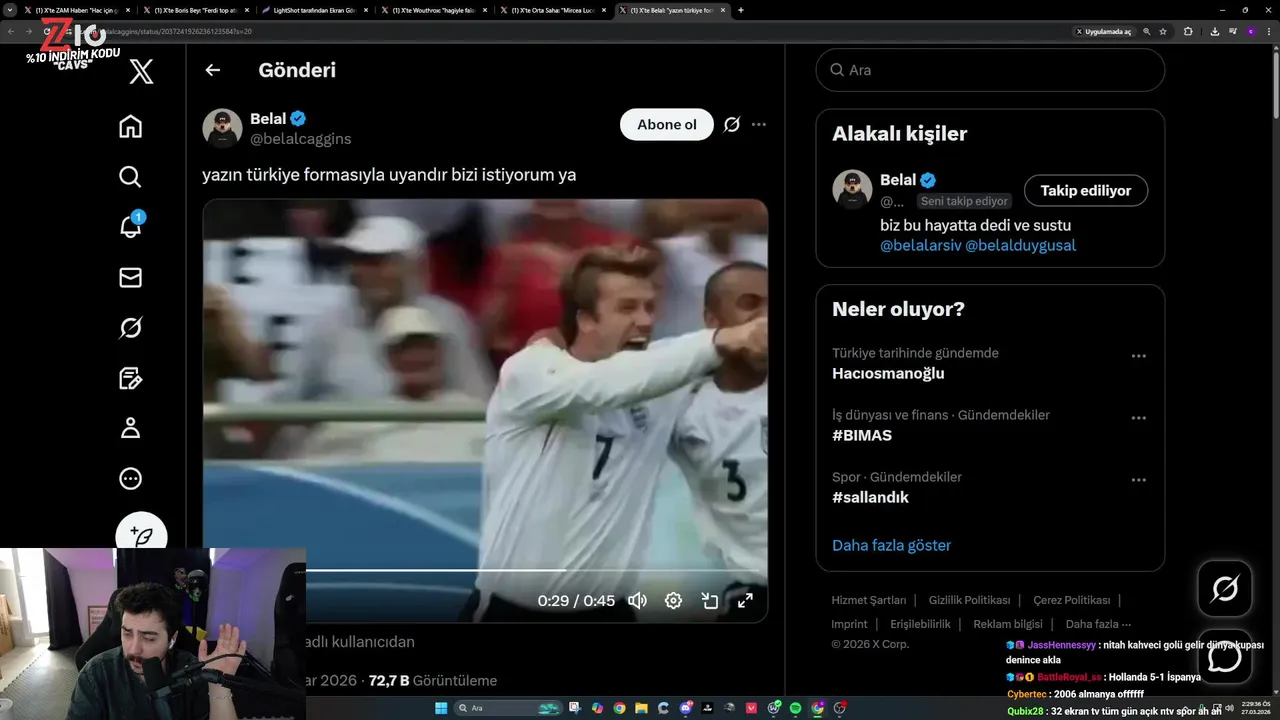This screenshot has width=1280, height=720.
Task: Open Erişilebilirlik footer link
Action: (920, 624)
